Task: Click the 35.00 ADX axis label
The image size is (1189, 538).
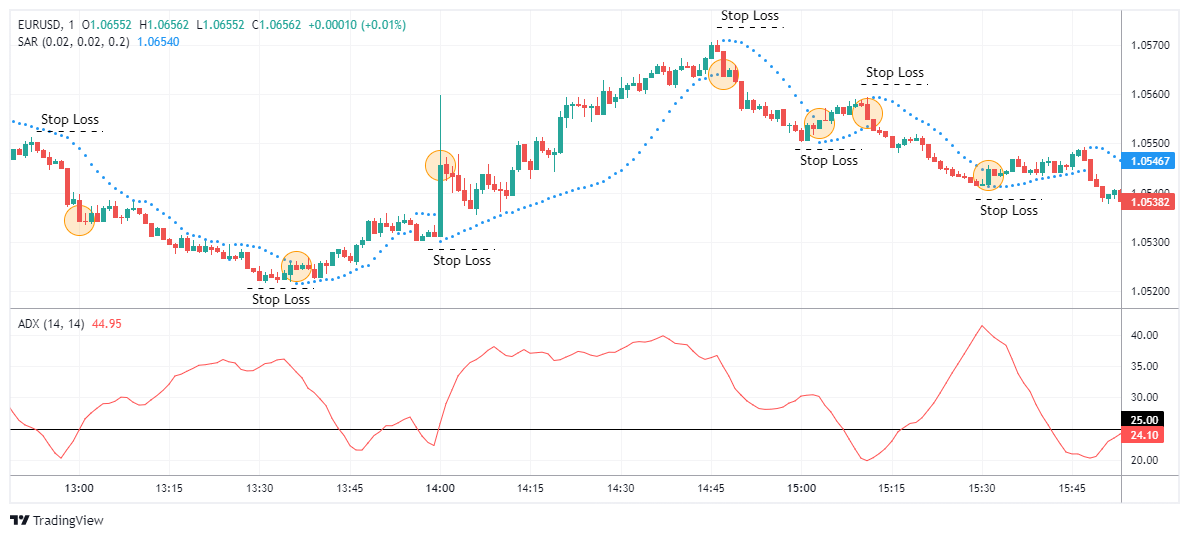Action: click(x=1144, y=367)
